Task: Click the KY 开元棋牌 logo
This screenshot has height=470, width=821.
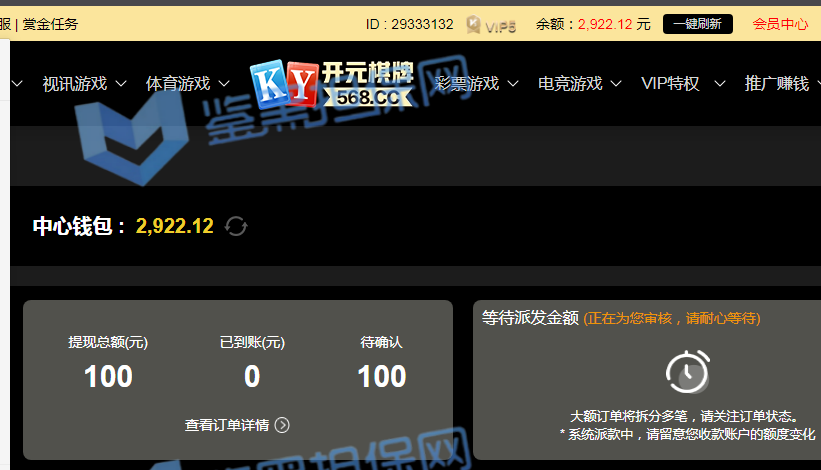Action: tap(331, 84)
